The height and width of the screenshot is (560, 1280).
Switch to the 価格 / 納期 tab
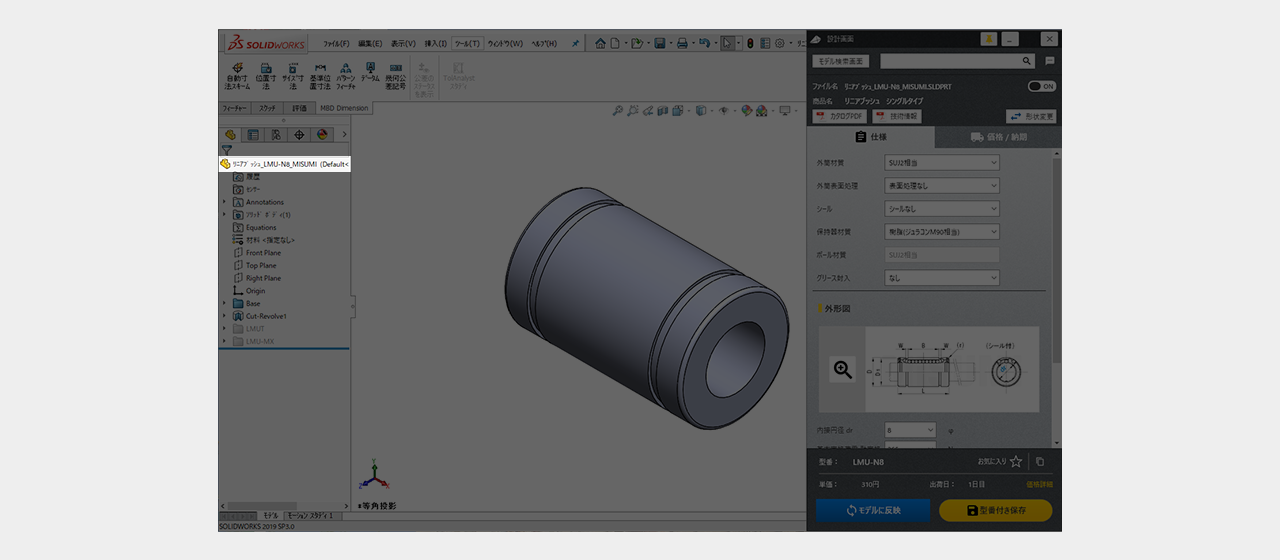tap(997, 138)
